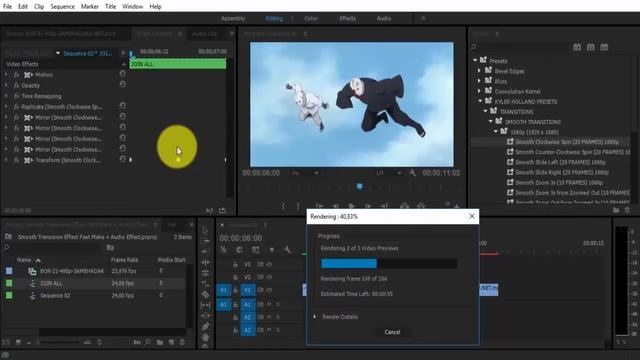Toggle the V3 track lock
Image resolution: width=640 pixels, height=360 pixels.
(x=236, y=264)
